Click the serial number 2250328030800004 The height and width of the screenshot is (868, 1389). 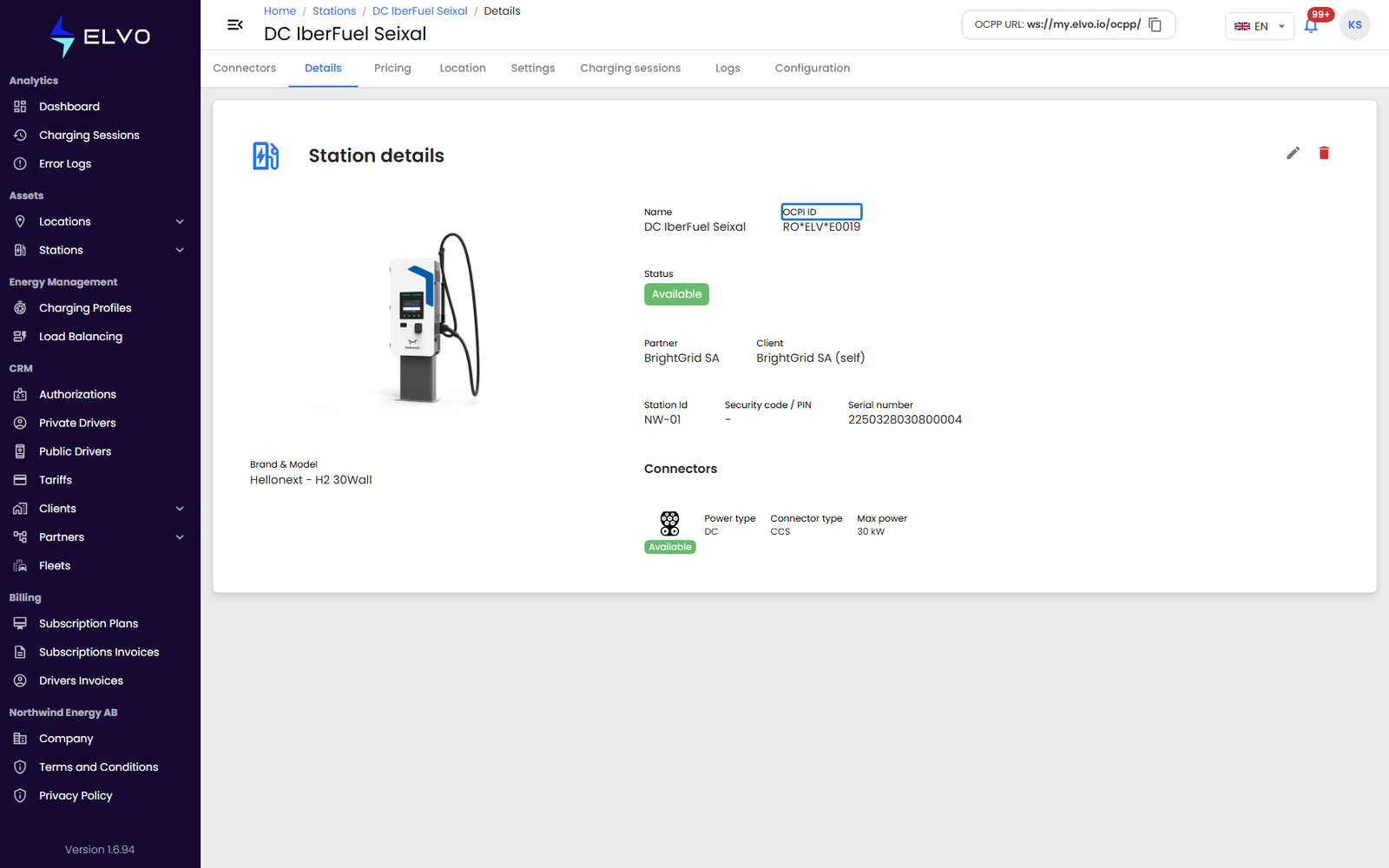click(x=905, y=420)
